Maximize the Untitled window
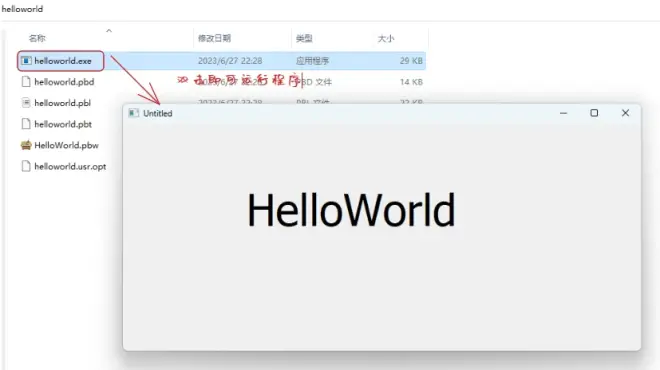Viewport: 660px width, 370px height. pos(594,113)
